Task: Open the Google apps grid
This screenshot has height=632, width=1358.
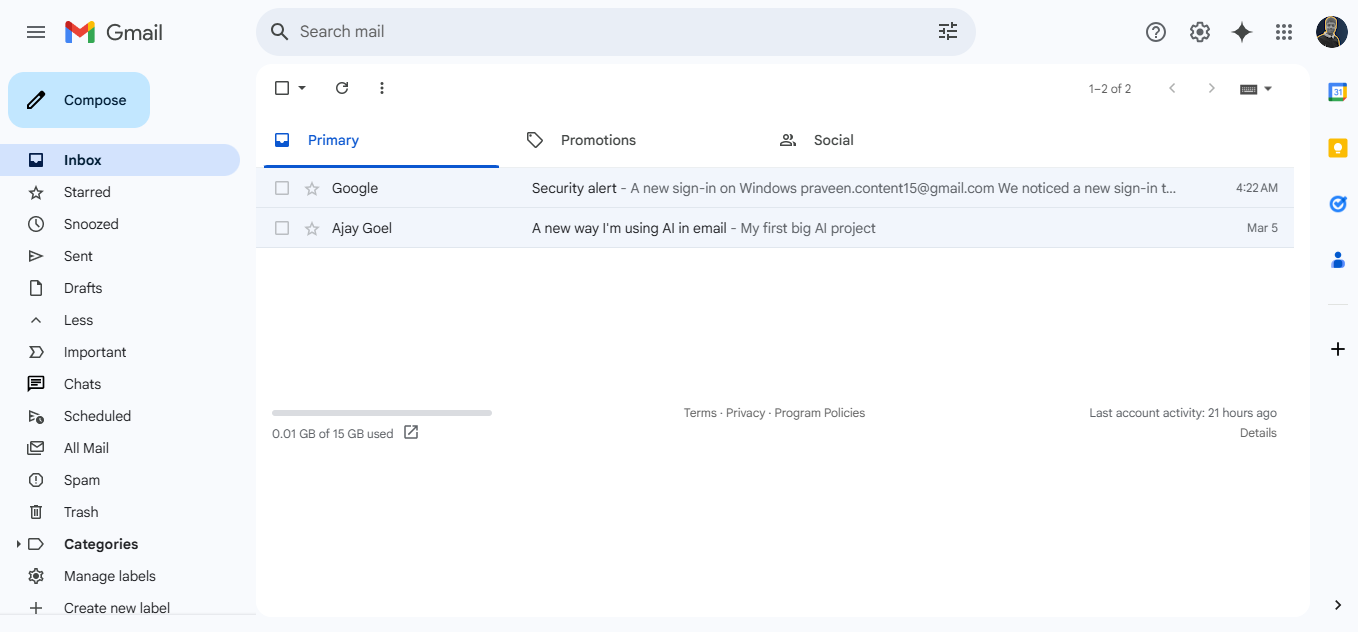Action: 1284,32
